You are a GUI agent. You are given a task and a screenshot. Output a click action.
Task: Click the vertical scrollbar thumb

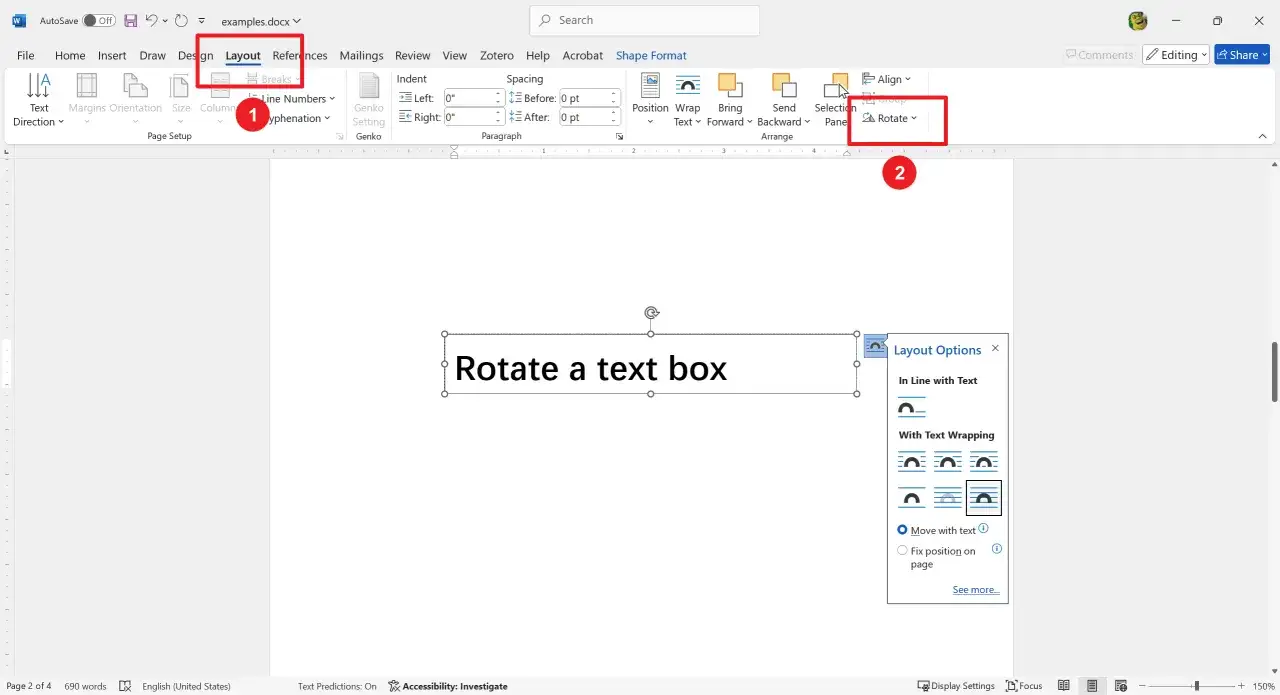tap(1273, 372)
